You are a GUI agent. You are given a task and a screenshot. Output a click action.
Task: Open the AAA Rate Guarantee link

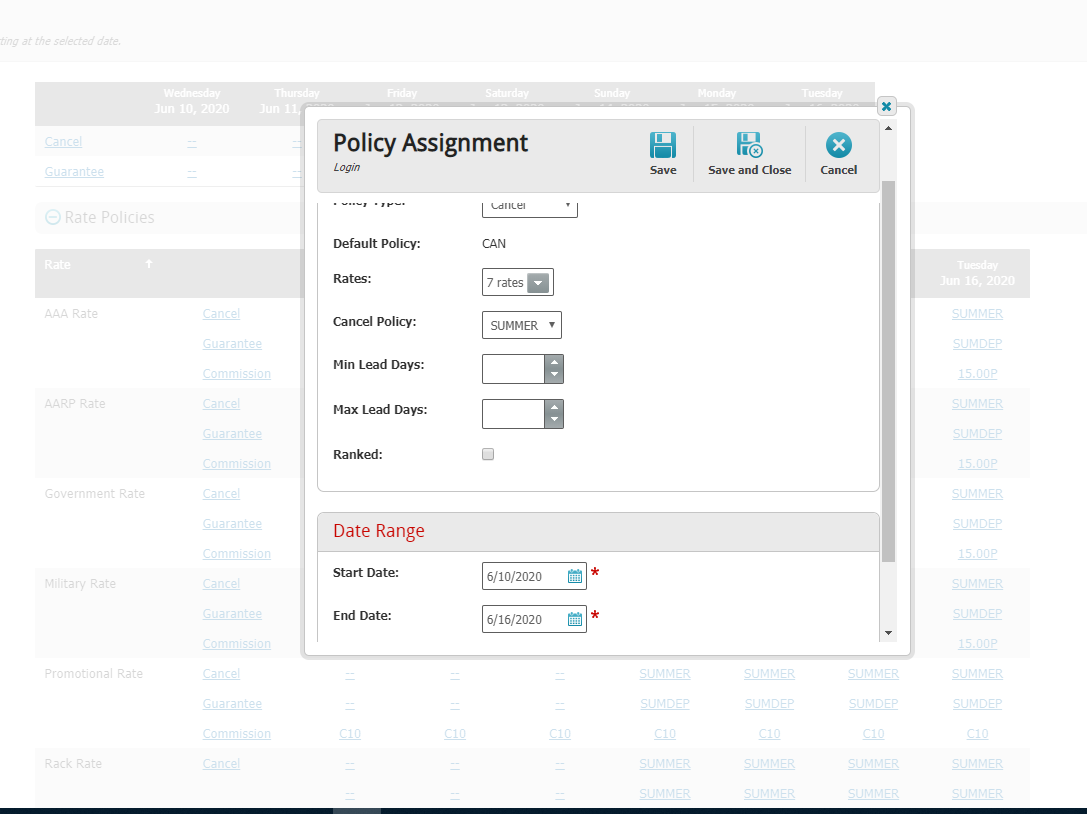tap(232, 343)
